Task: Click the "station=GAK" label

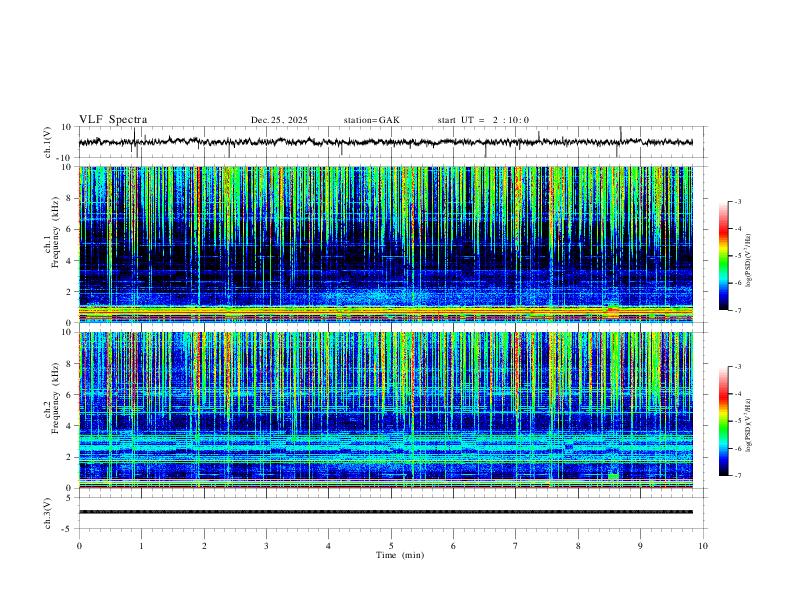Action: [372, 120]
